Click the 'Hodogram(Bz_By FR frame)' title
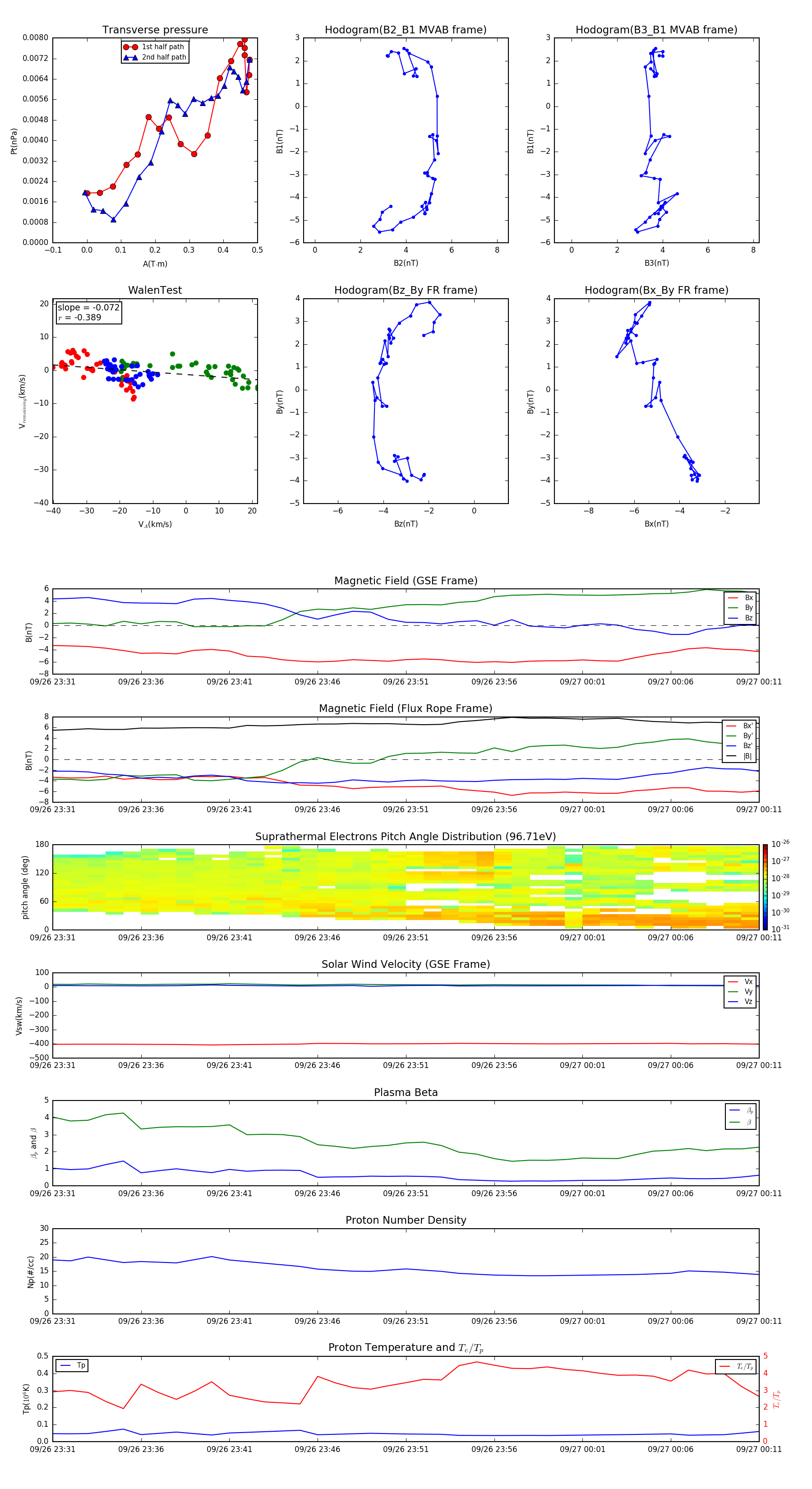 tap(406, 290)
